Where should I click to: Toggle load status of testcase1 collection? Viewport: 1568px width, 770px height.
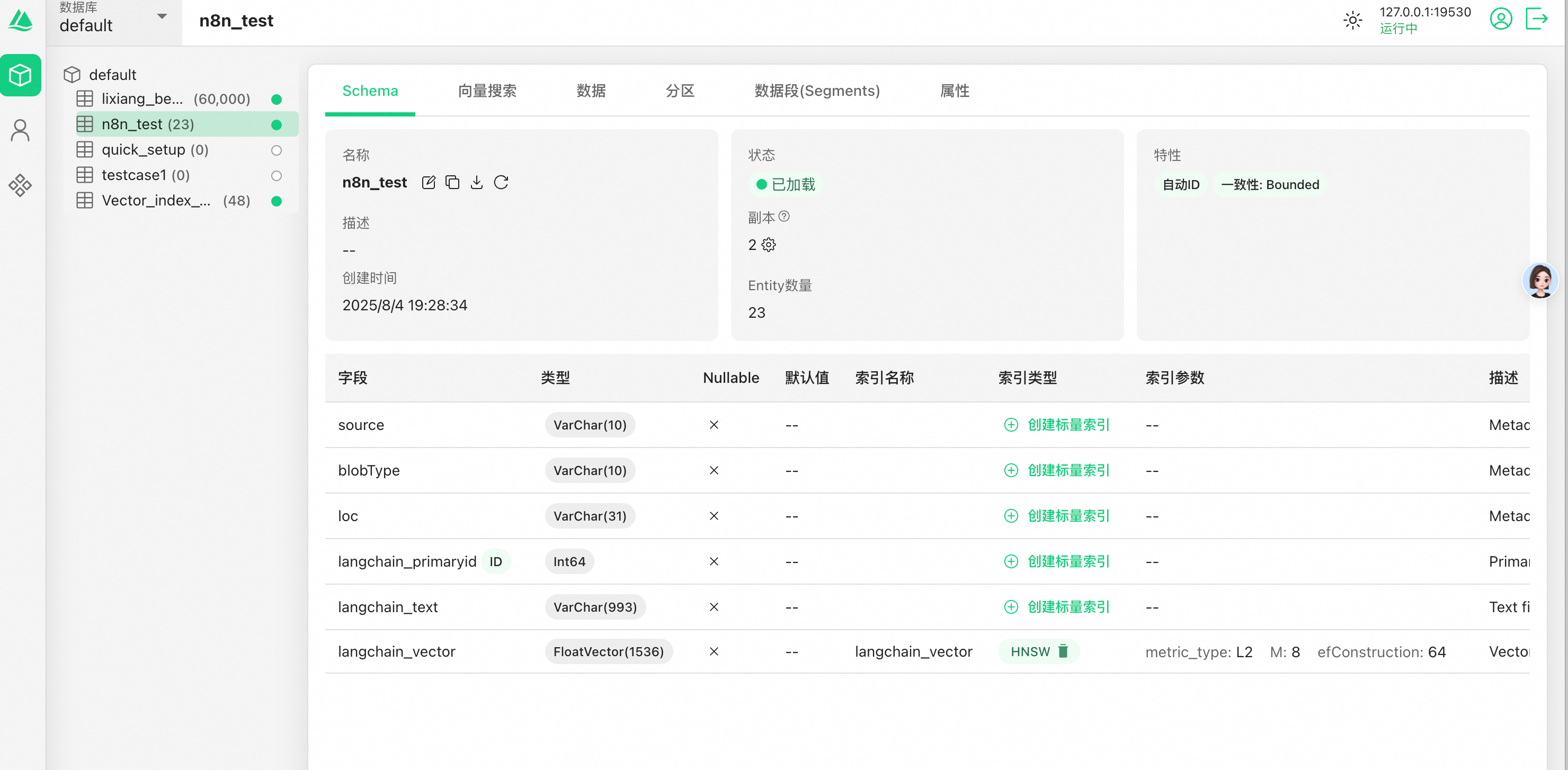(277, 176)
